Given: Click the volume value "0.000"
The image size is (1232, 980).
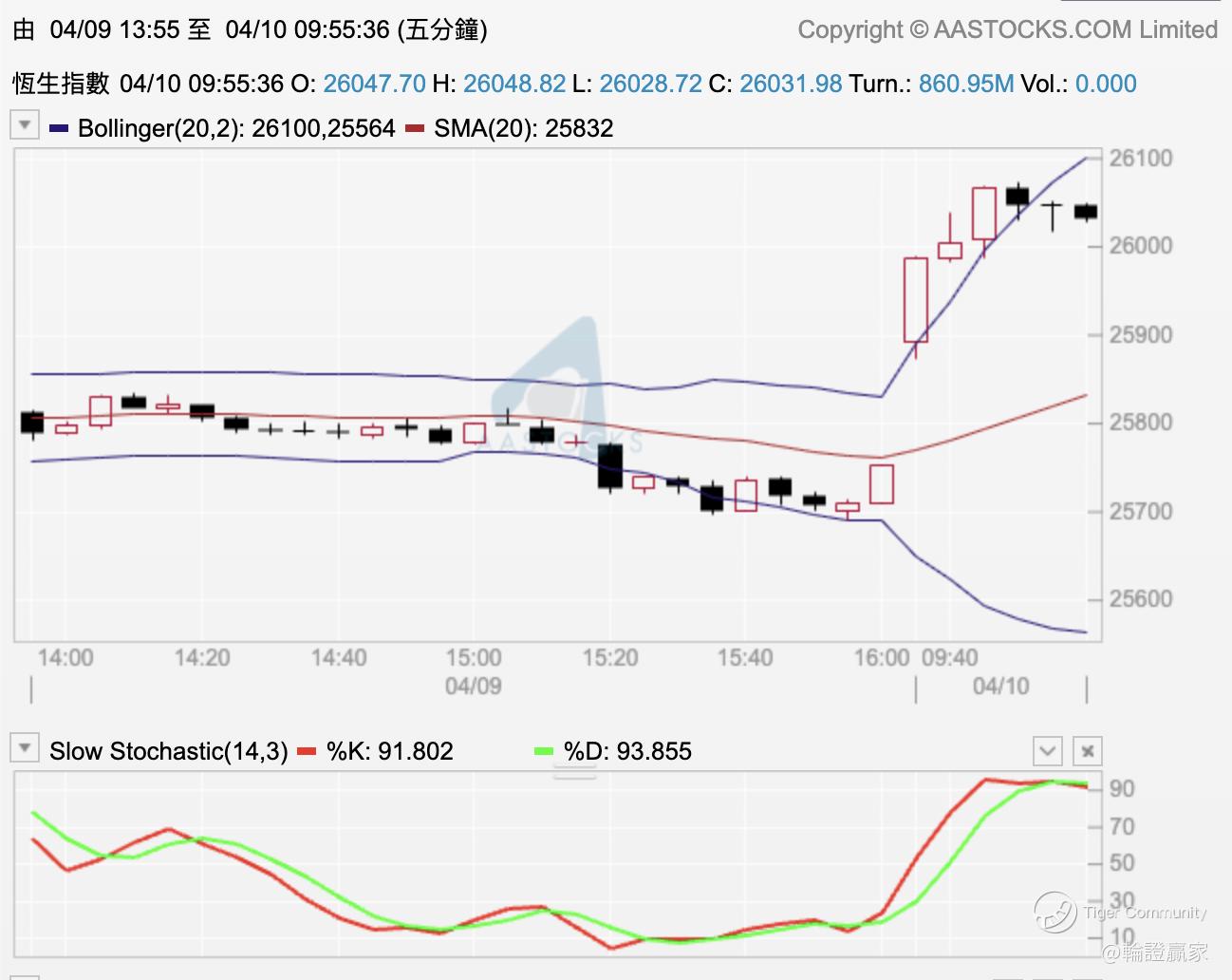Looking at the screenshot, I should pos(1106,84).
